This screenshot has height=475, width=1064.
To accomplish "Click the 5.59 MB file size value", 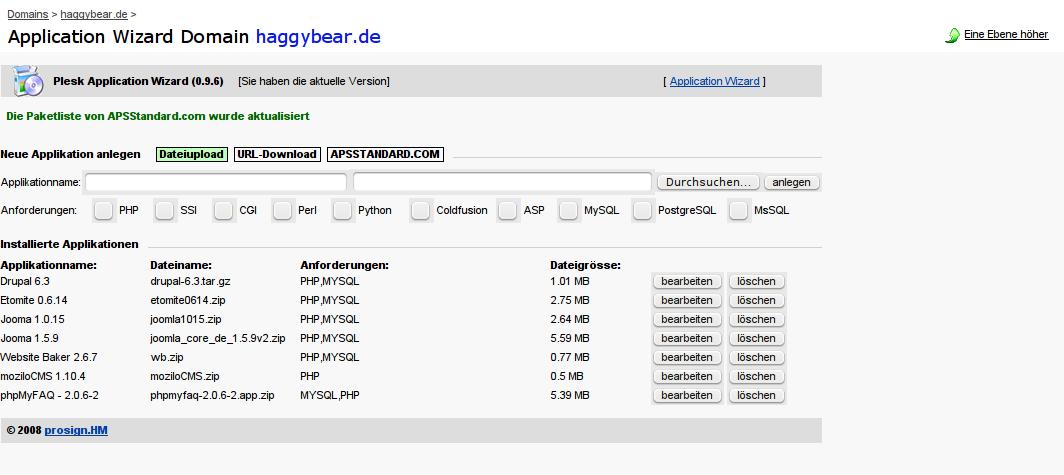I will pos(570,338).
